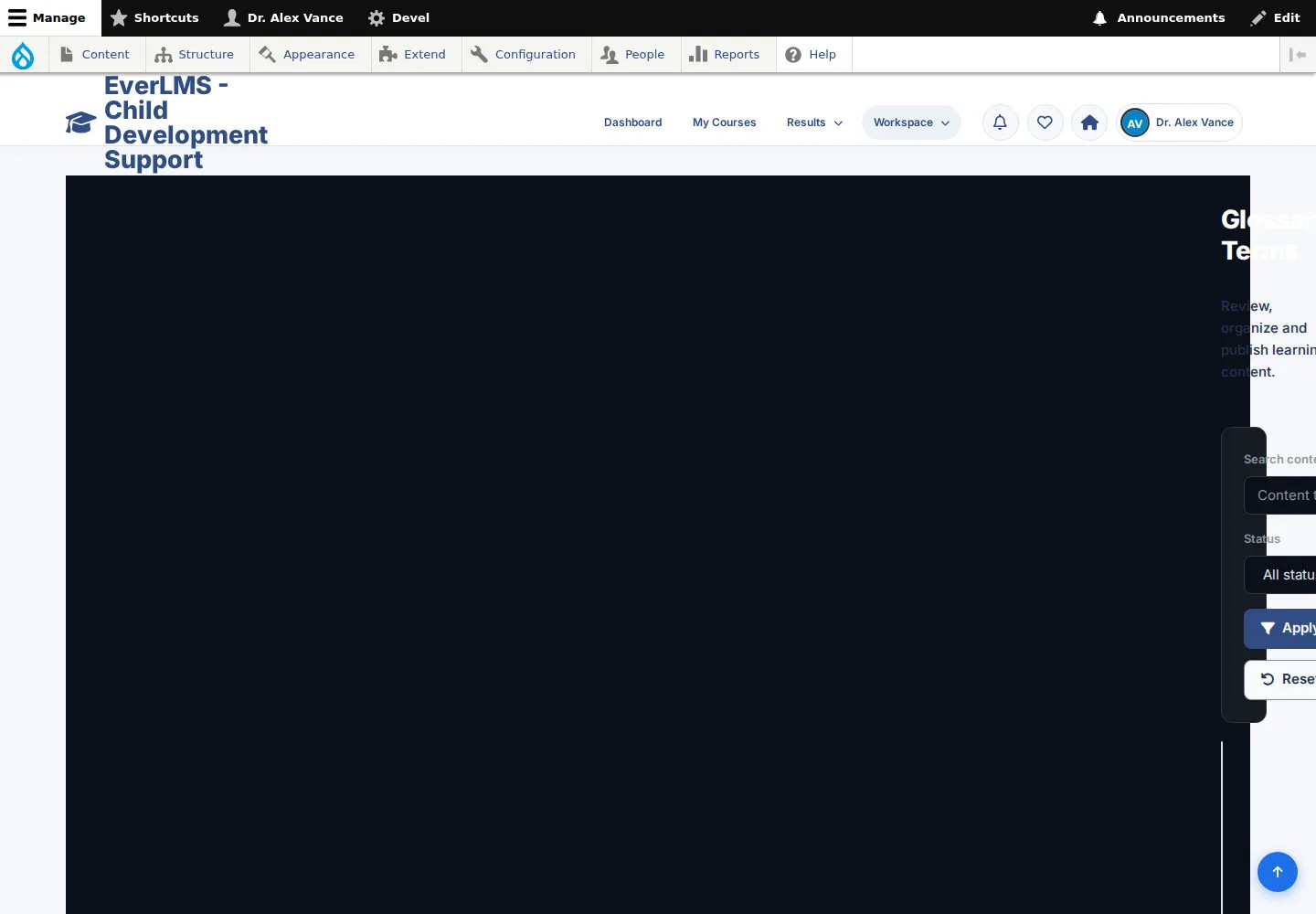Screen dimensions: 1316x914
Task: Open the Structure admin menu
Action: (x=195, y=55)
